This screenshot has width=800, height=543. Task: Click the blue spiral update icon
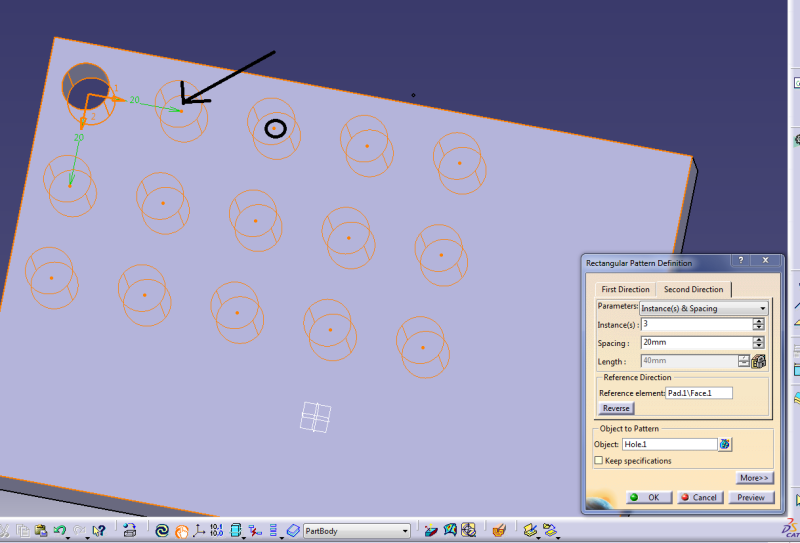click(162, 531)
